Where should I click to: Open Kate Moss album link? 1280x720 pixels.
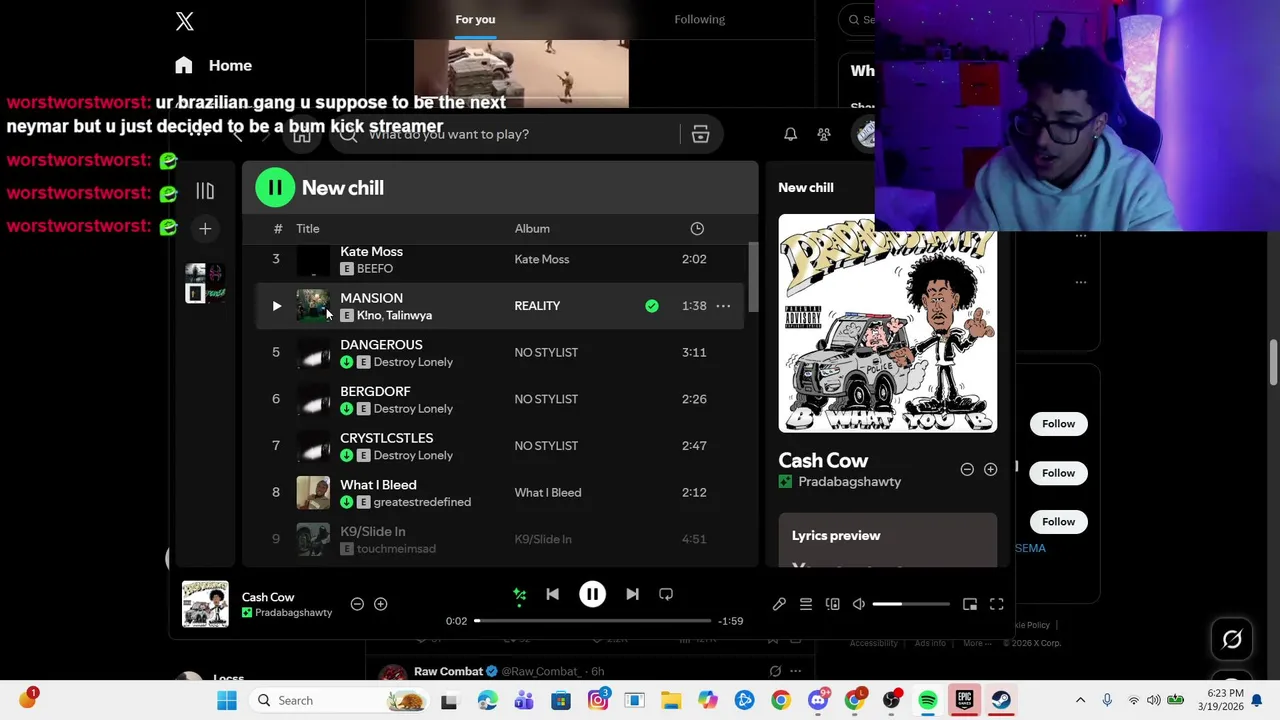coord(542,259)
